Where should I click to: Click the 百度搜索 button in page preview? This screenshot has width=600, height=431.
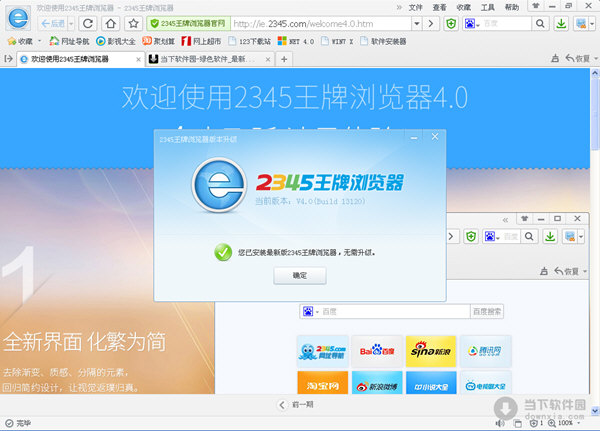tap(487, 312)
